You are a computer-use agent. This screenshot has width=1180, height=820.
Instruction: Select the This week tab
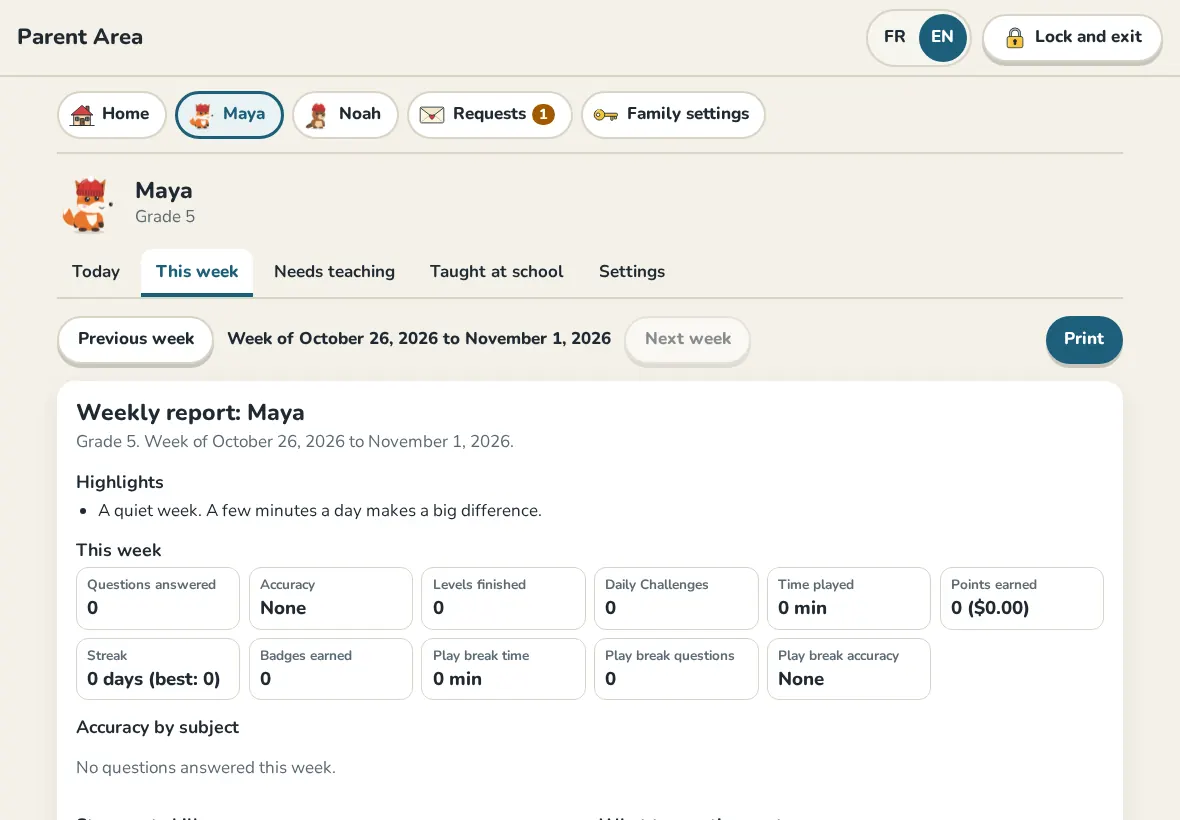pos(197,272)
